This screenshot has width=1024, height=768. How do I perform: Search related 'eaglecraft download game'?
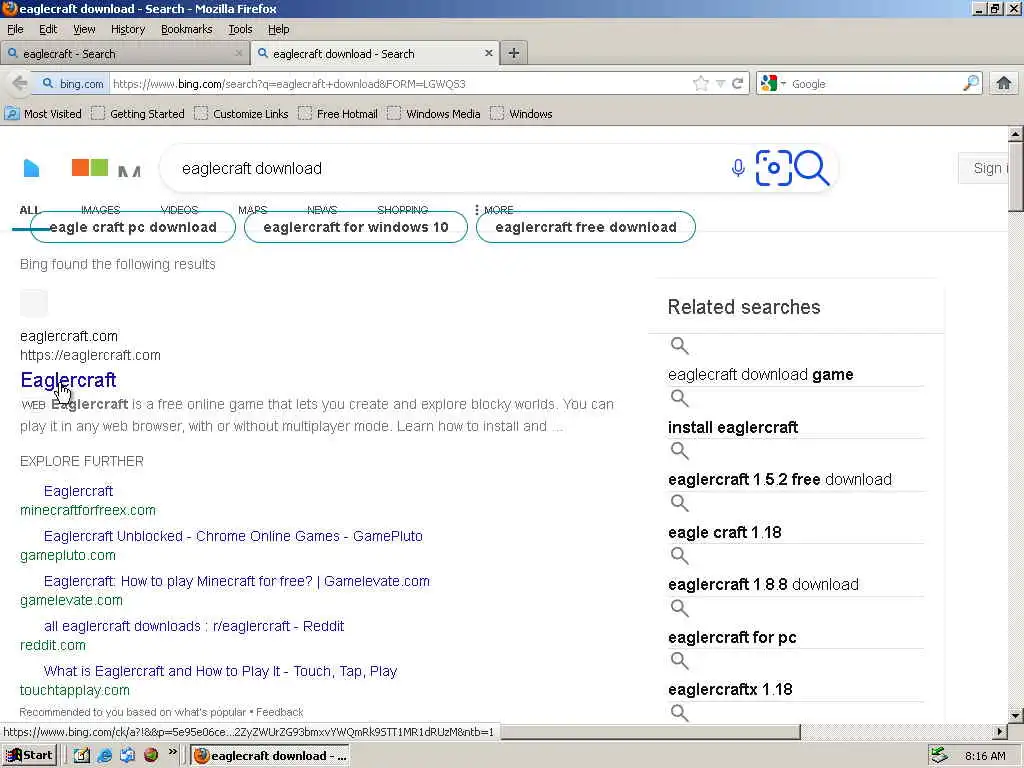tap(760, 375)
